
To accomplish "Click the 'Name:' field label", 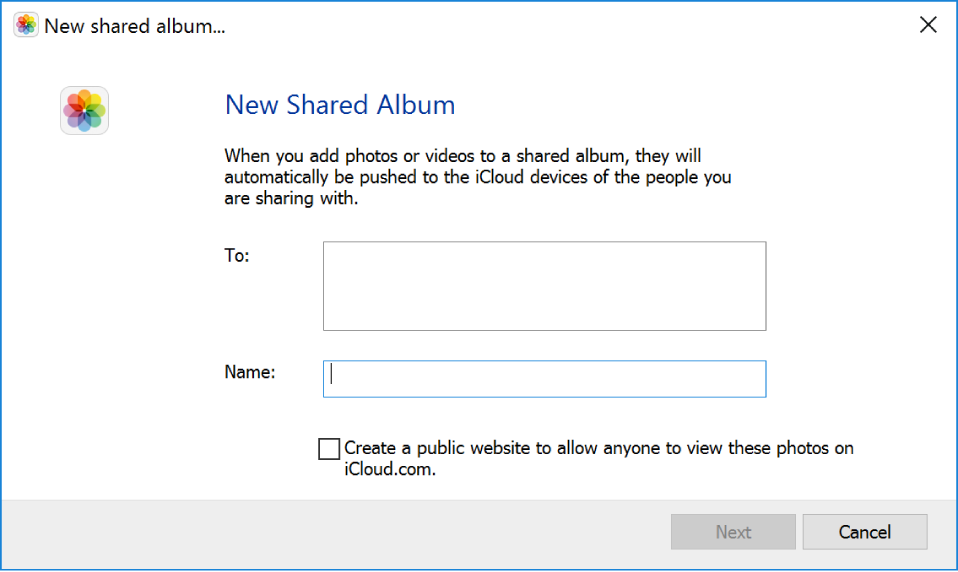I will (249, 372).
